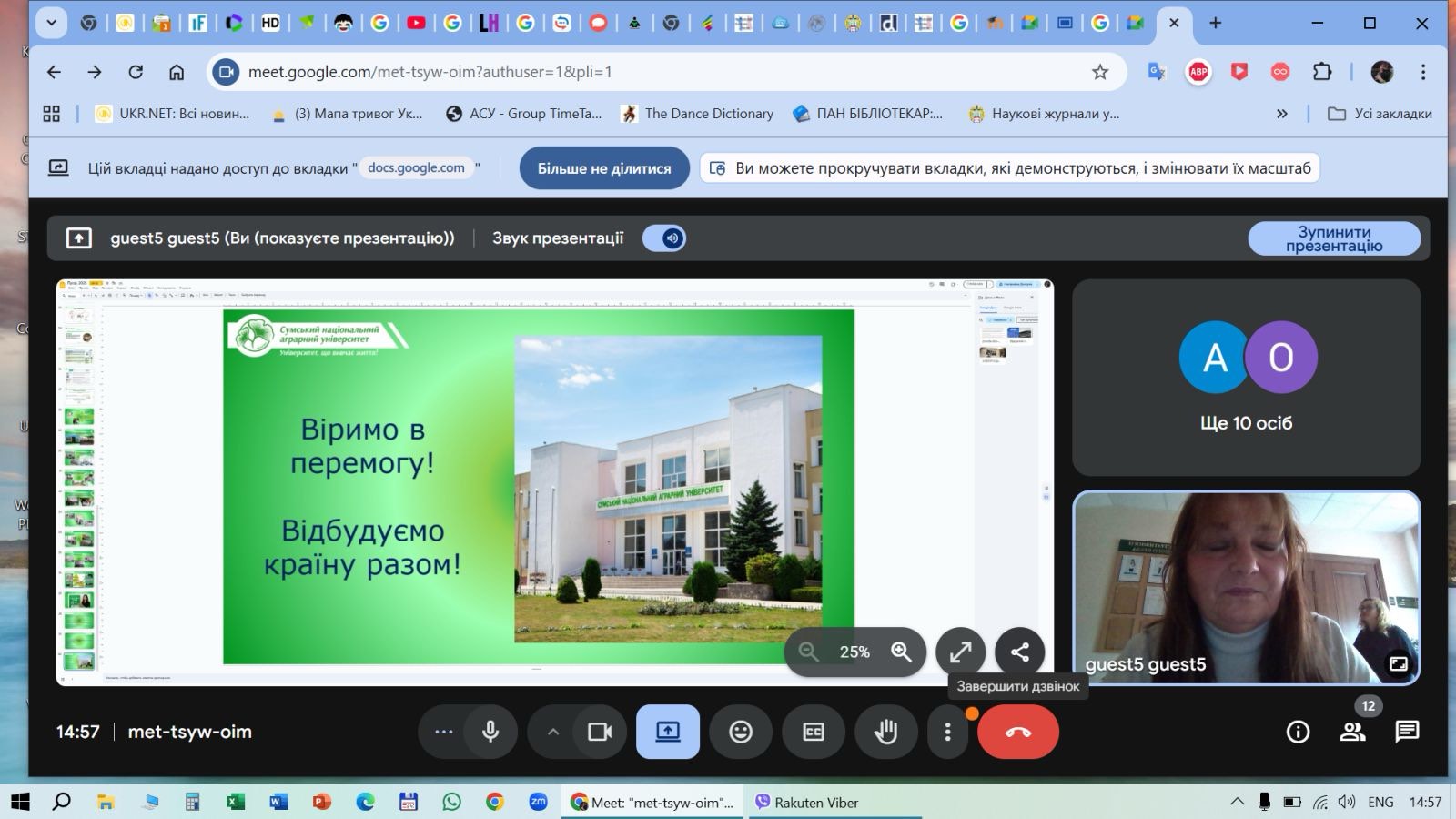Raise hand in the meeting
The height and width of the screenshot is (819, 1456).
click(885, 732)
